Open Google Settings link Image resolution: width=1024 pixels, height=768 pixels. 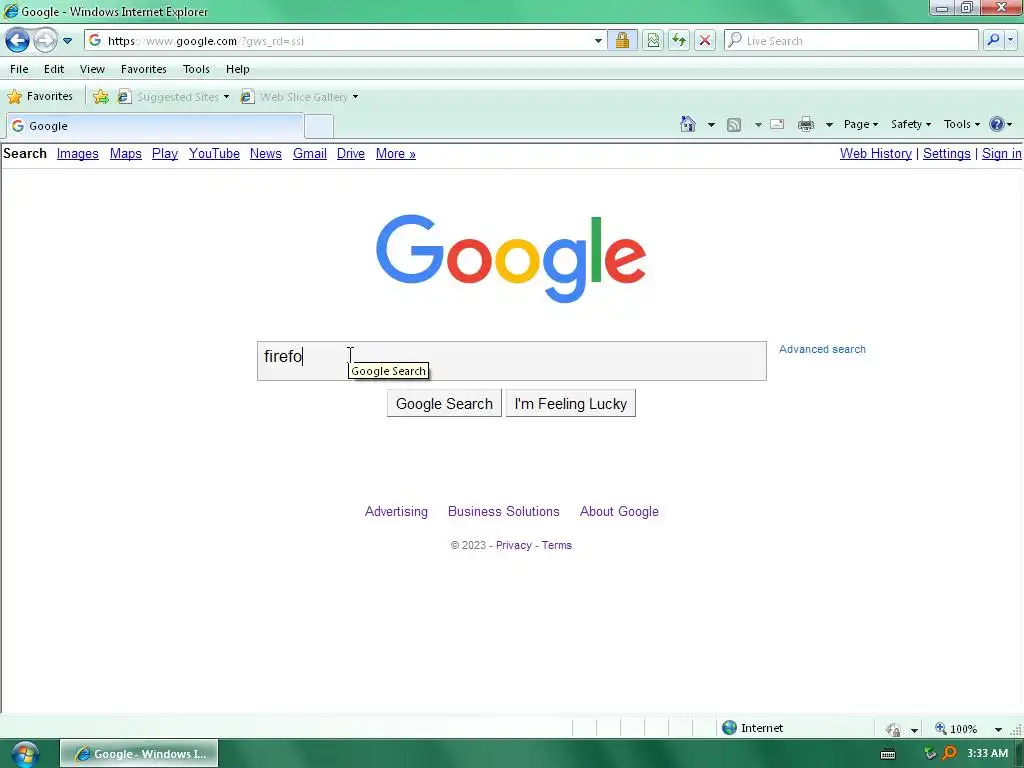click(947, 153)
